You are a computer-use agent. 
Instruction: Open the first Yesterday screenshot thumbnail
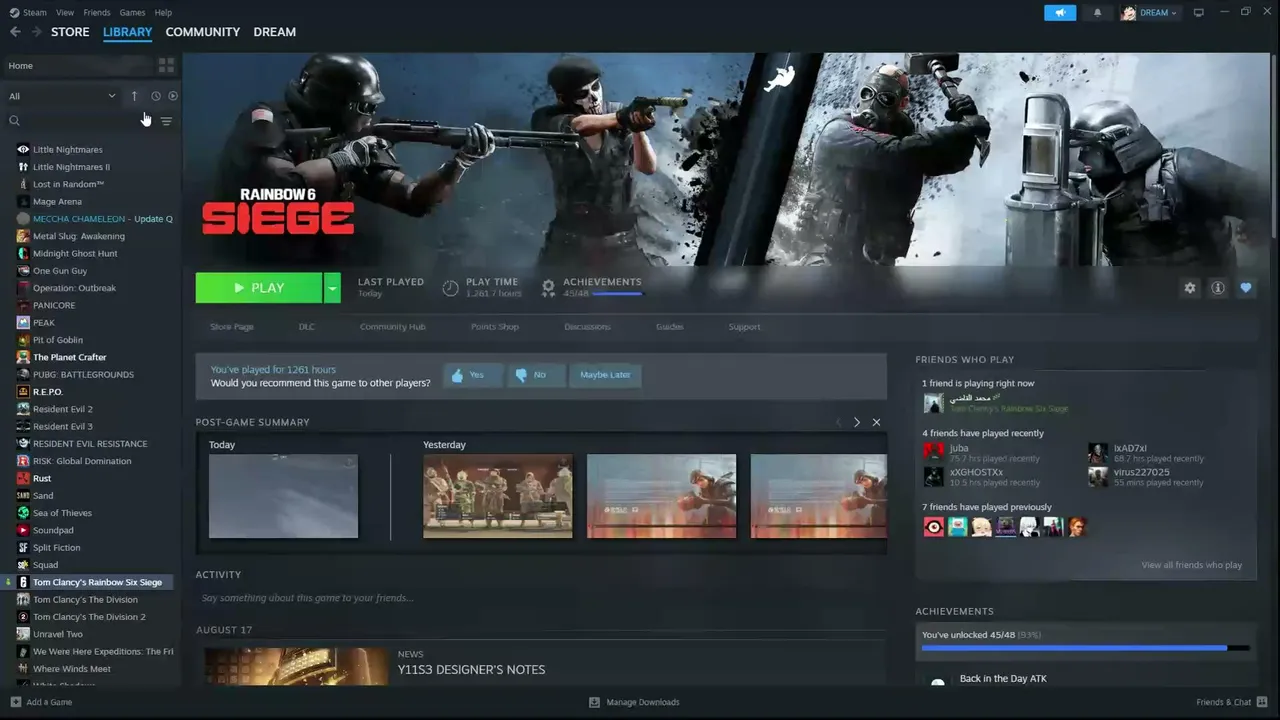coord(498,496)
